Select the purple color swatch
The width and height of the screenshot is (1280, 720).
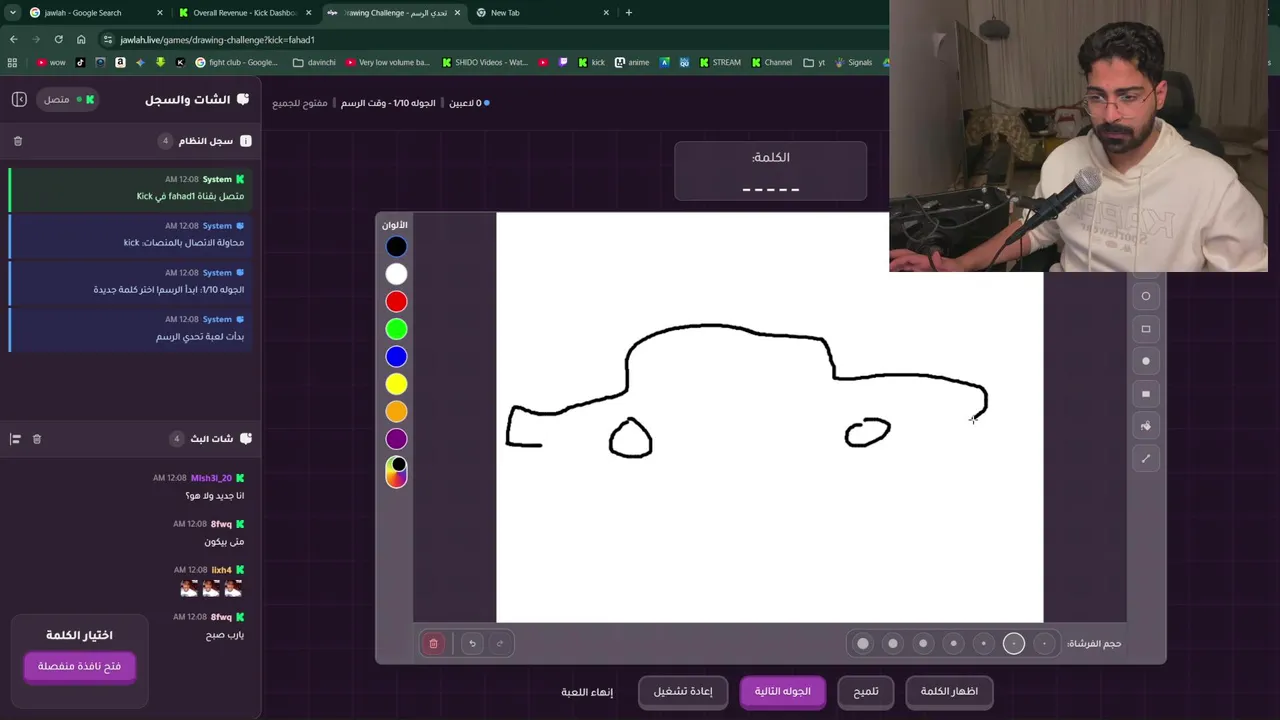click(x=397, y=439)
